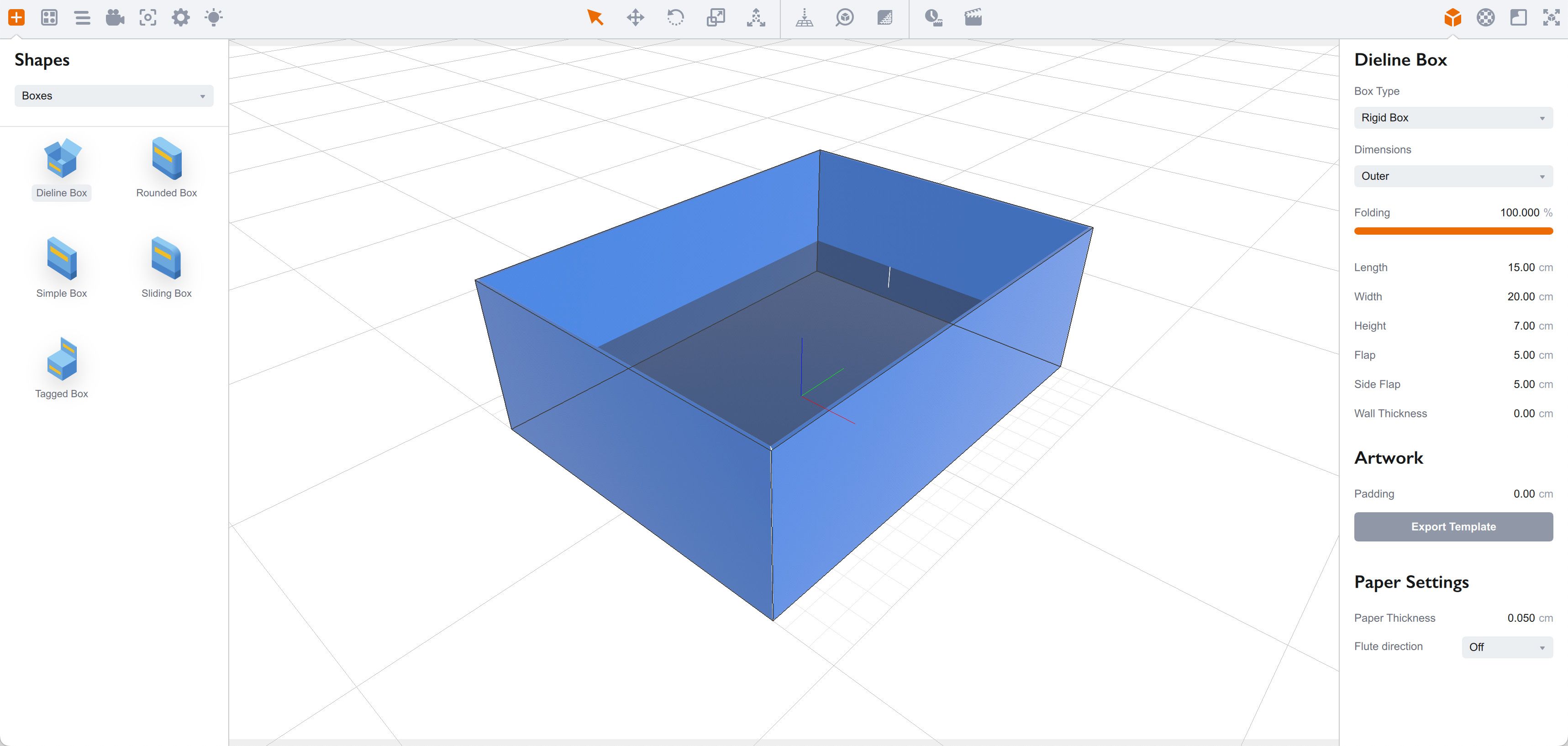Screen dimensions: 1568x746
Task: Adjust the Folding percentage slider
Action: (x=1453, y=231)
